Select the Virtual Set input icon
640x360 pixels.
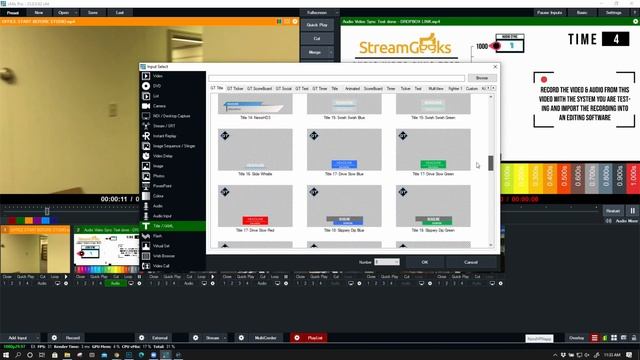[x=146, y=246]
